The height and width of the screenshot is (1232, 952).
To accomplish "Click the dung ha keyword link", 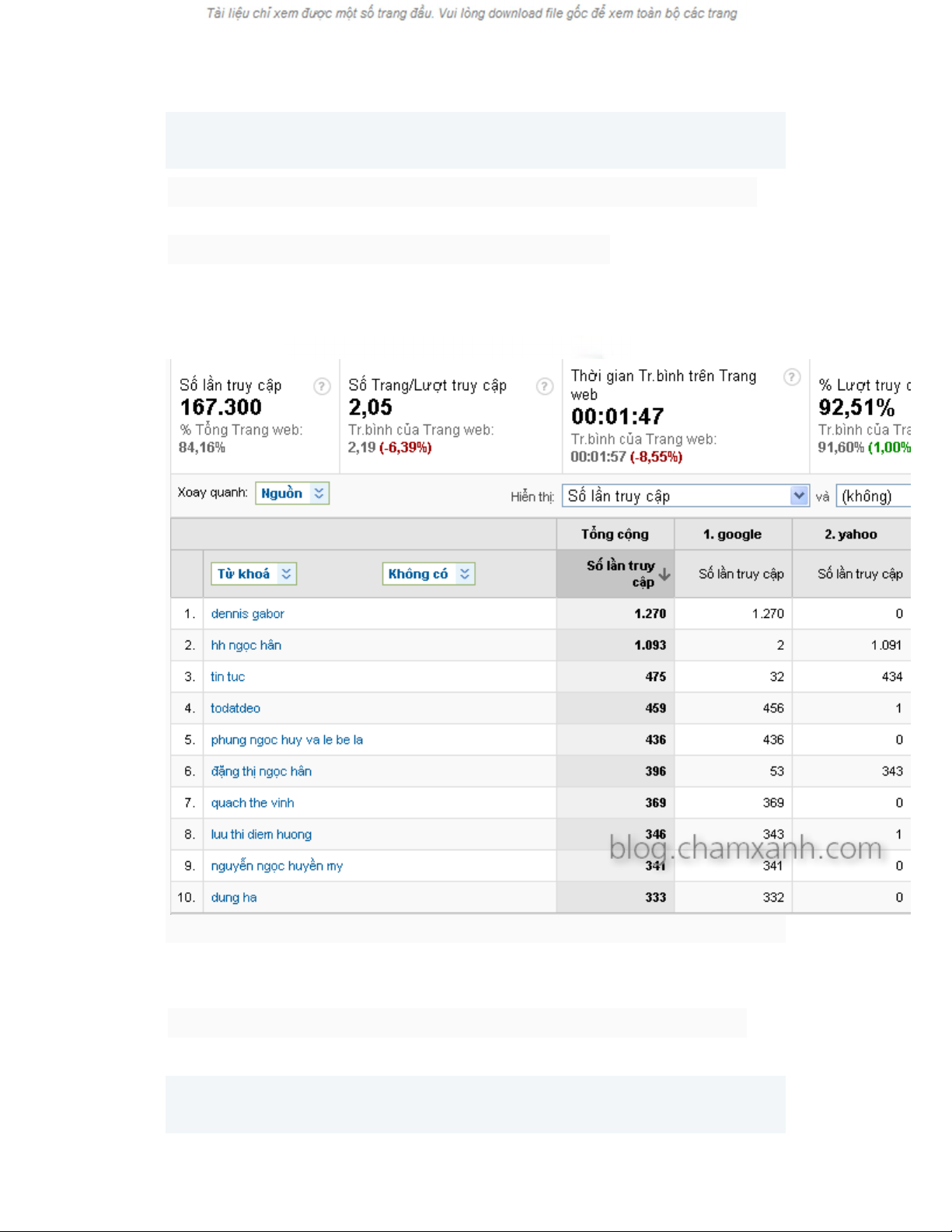I will coord(234,898).
